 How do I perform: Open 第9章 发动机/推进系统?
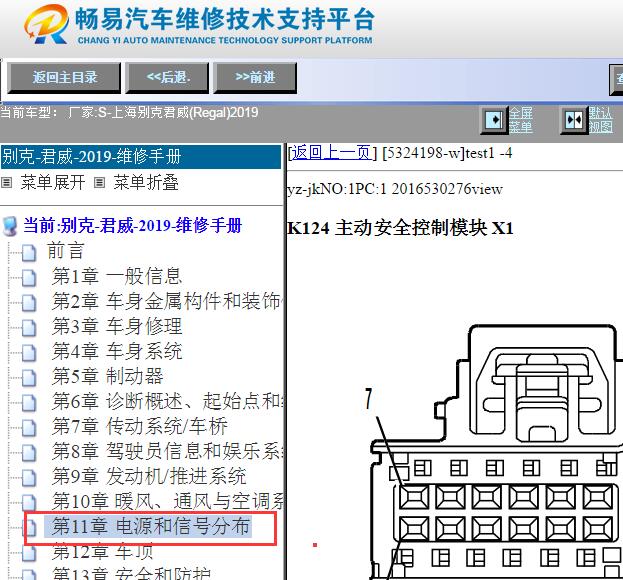coord(149,477)
